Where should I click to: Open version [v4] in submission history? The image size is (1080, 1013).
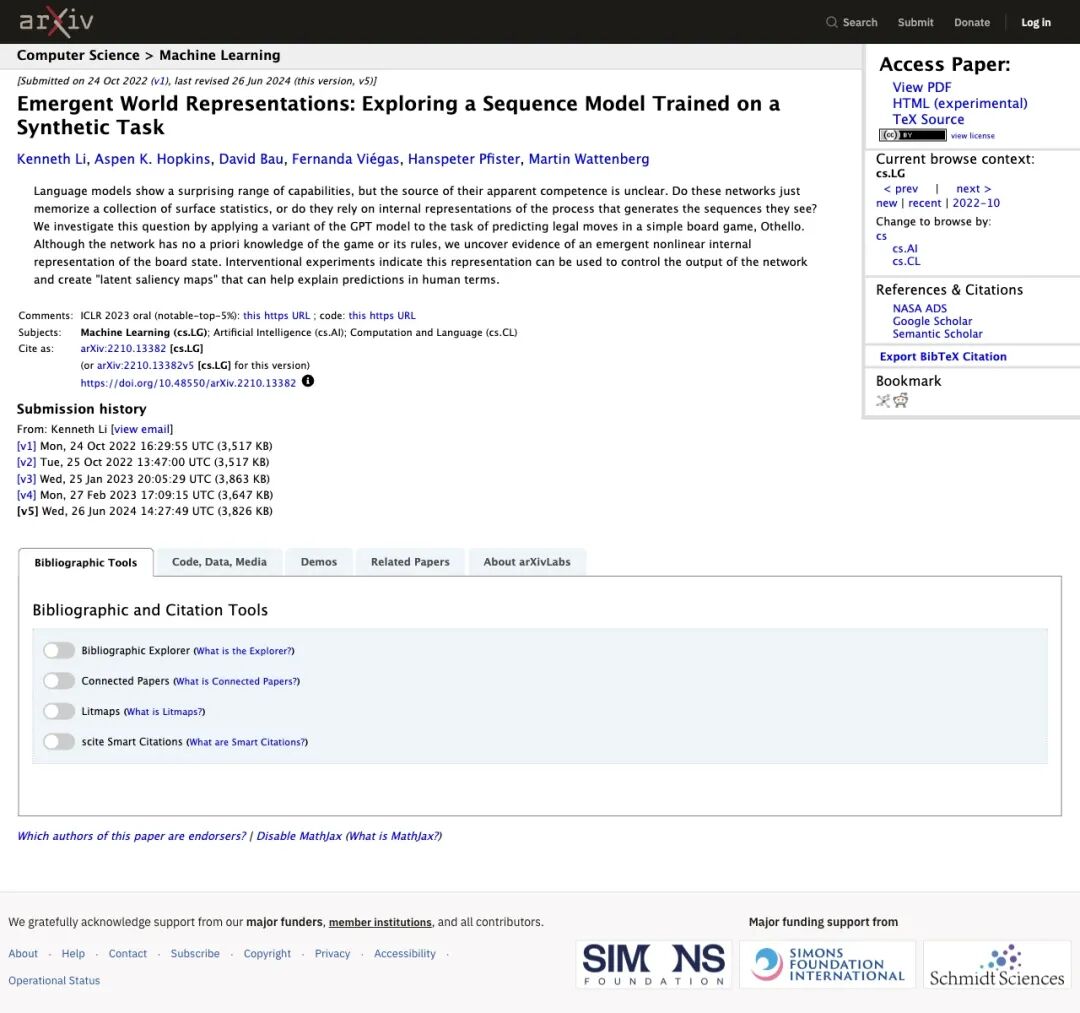(x=26, y=495)
